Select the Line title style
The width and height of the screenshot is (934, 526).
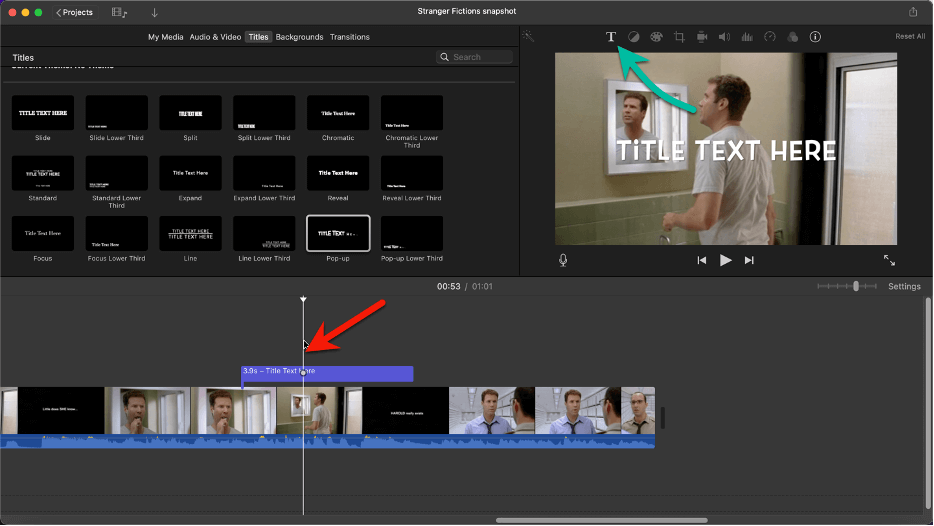[191, 234]
